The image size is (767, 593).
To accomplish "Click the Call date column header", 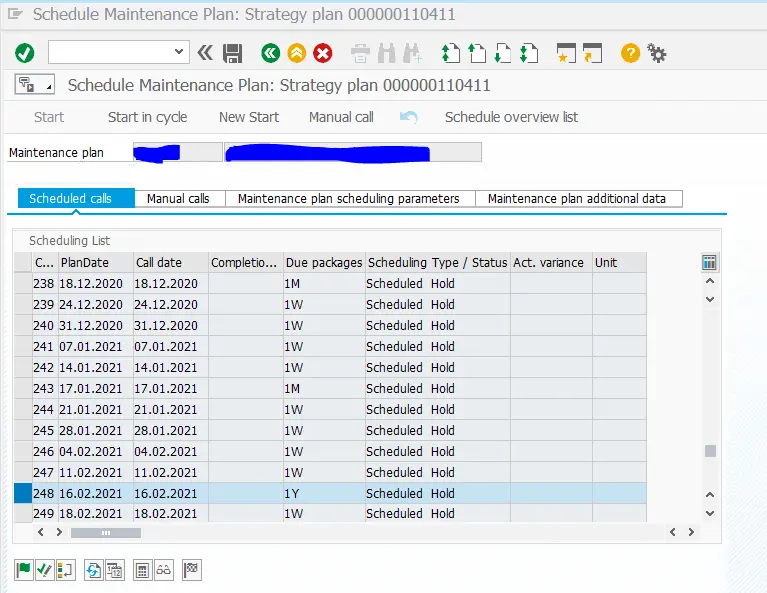I will click(x=171, y=263).
